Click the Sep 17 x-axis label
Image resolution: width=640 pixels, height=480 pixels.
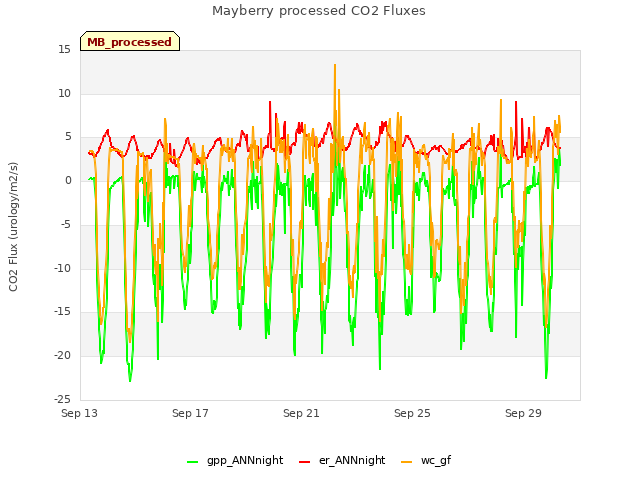[190, 413]
